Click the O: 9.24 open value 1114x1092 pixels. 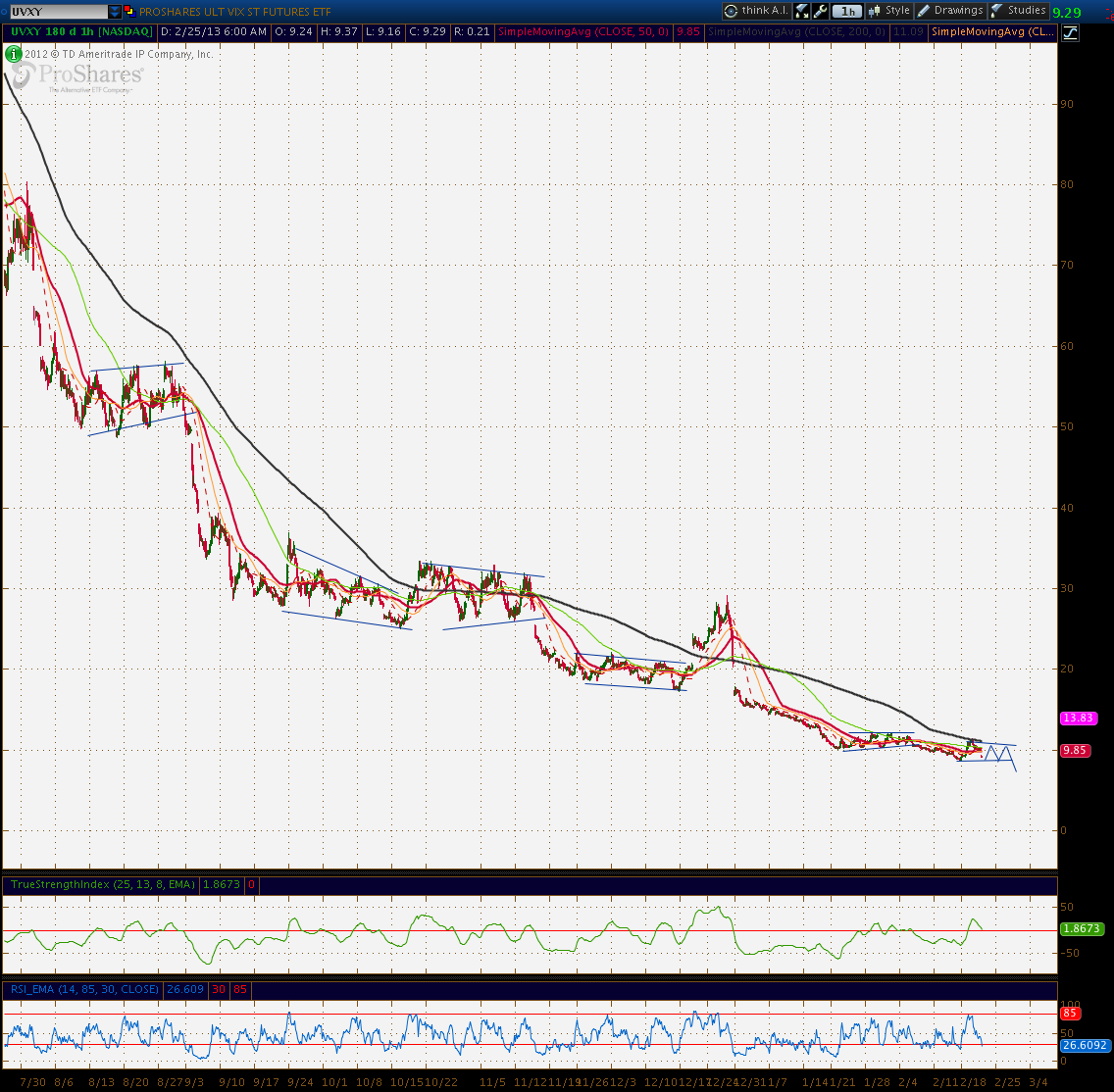click(x=293, y=32)
